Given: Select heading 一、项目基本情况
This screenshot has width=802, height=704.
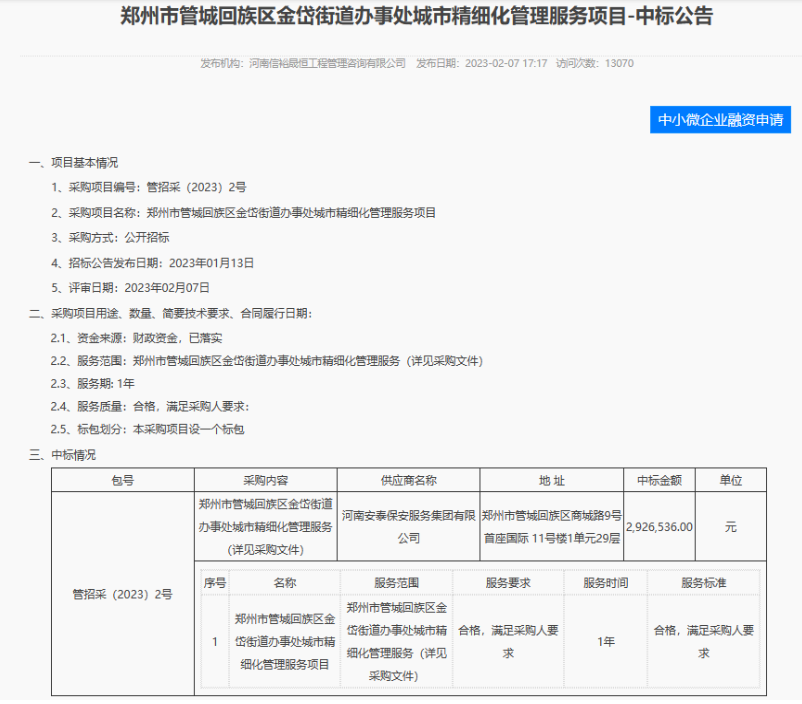Looking at the screenshot, I should pyautogui.click(x=74, y=163).
